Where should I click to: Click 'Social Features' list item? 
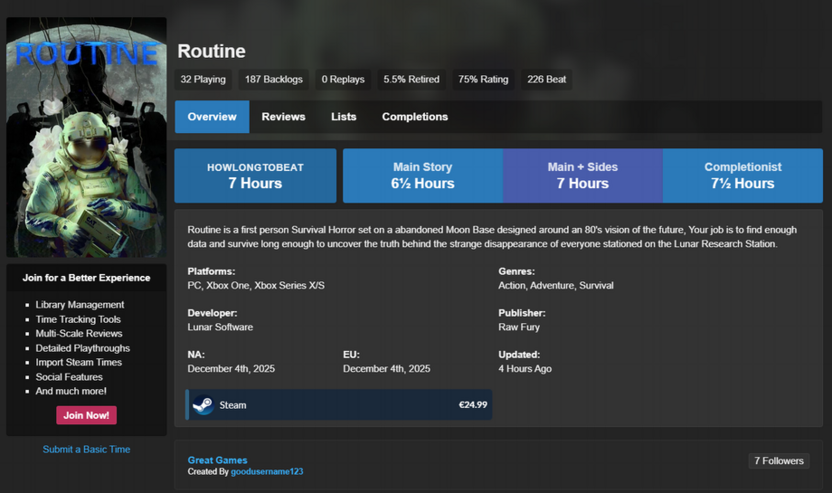[69, 377]
